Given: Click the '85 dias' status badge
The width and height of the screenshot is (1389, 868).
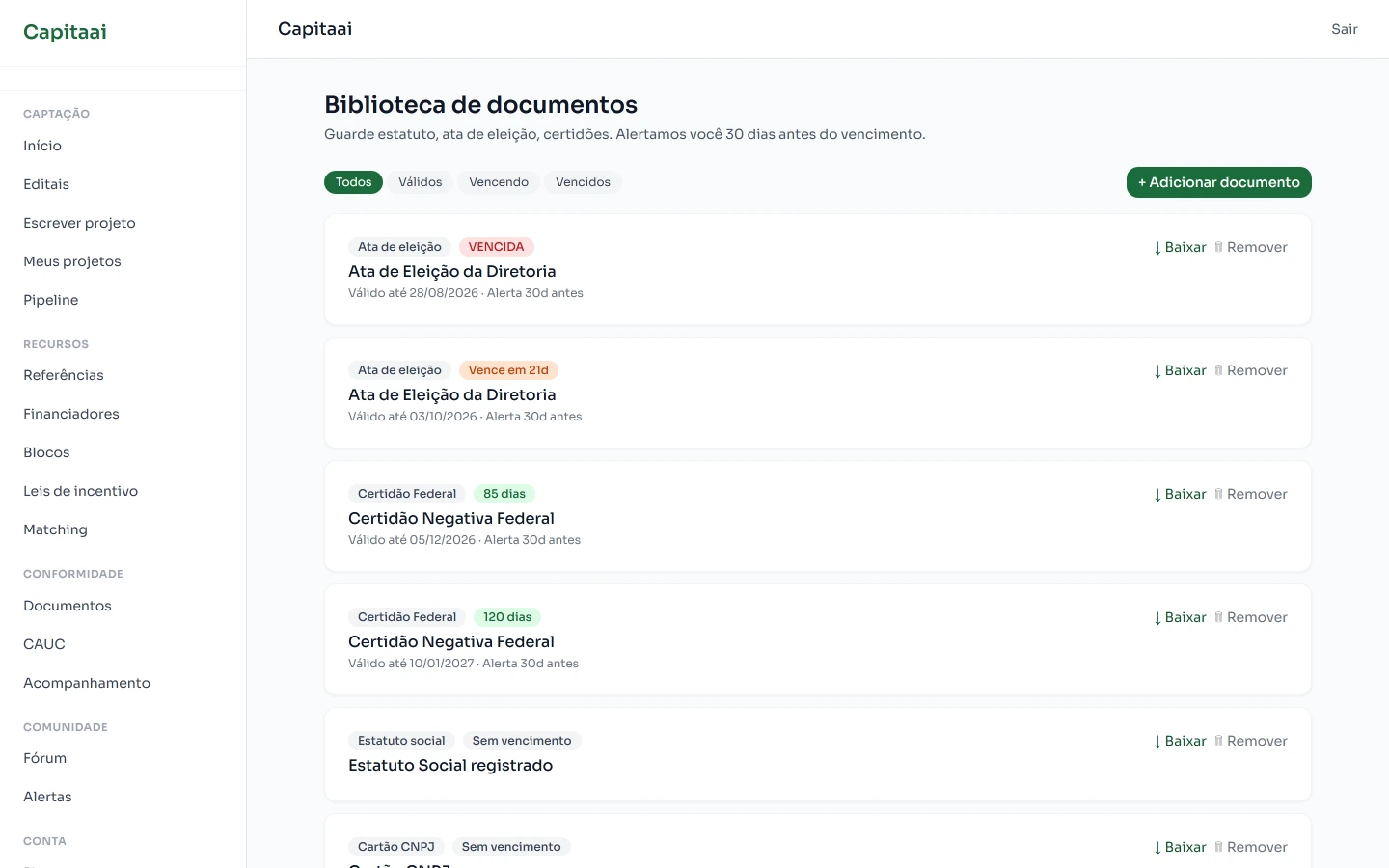Looking at the screenshot, I should coord(504,494).
